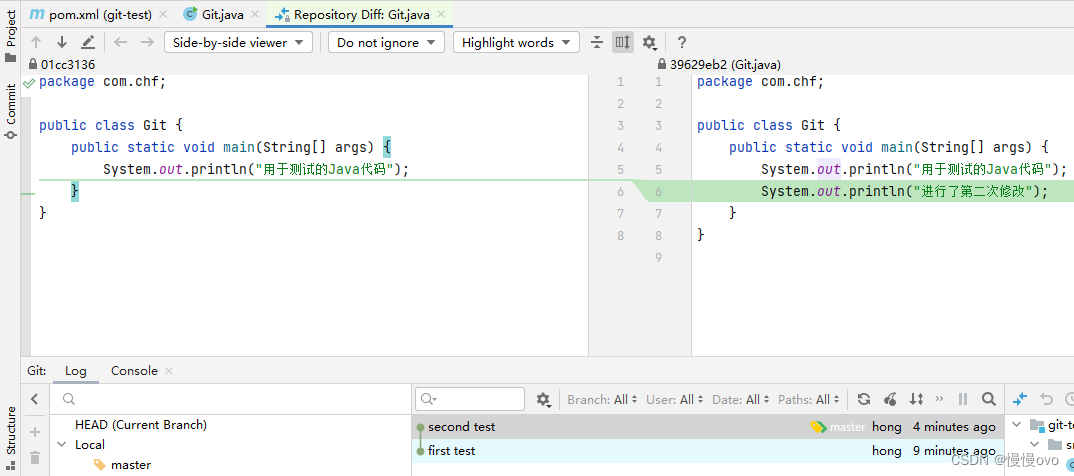Open log options gear menu
Image resolution: width=1074 pixels, height=476 pixels.
click(544, 399)
